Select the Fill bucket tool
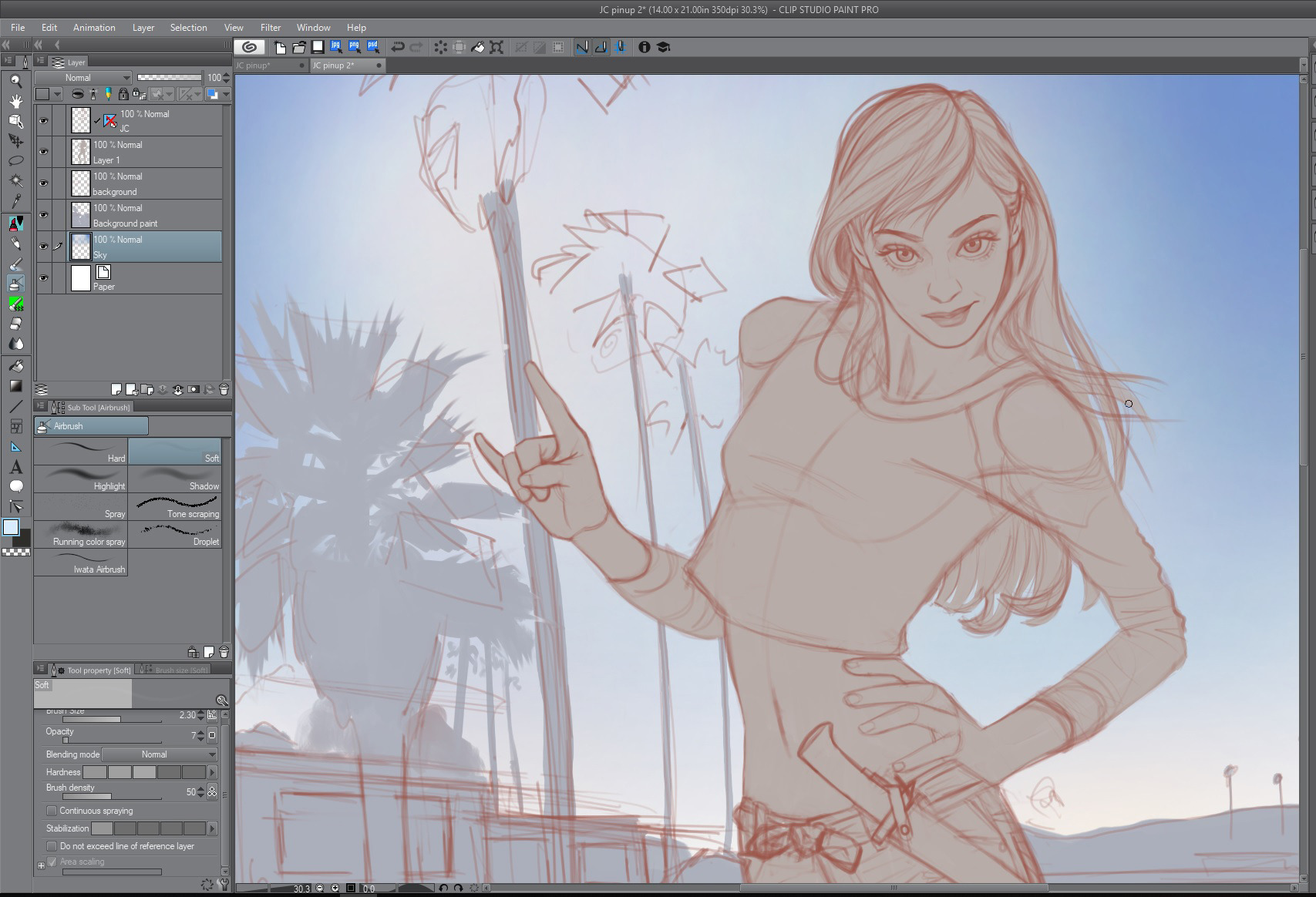1316x897 pixels. point(15,366)
